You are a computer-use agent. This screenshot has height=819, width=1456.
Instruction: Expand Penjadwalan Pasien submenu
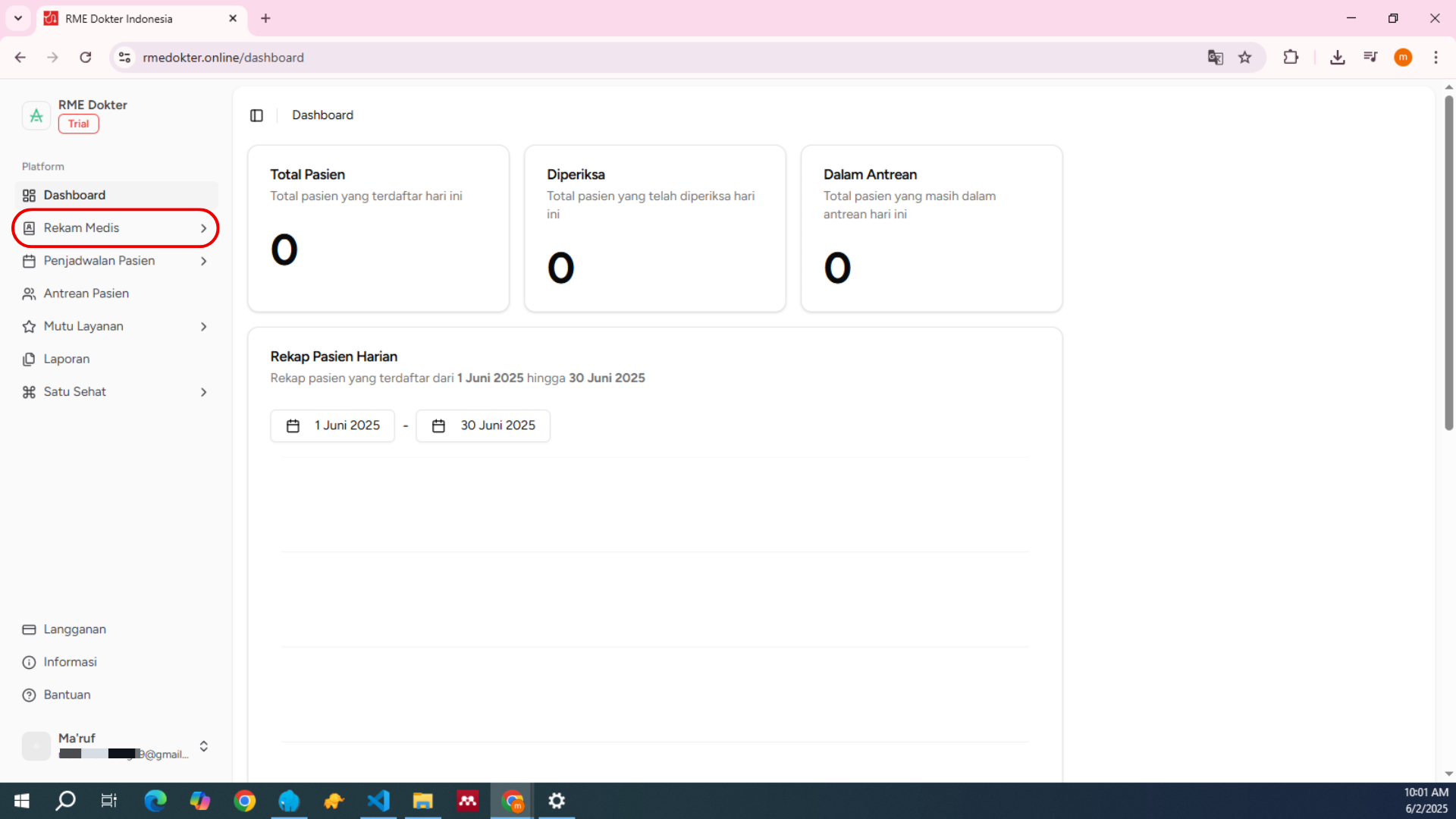203,261
